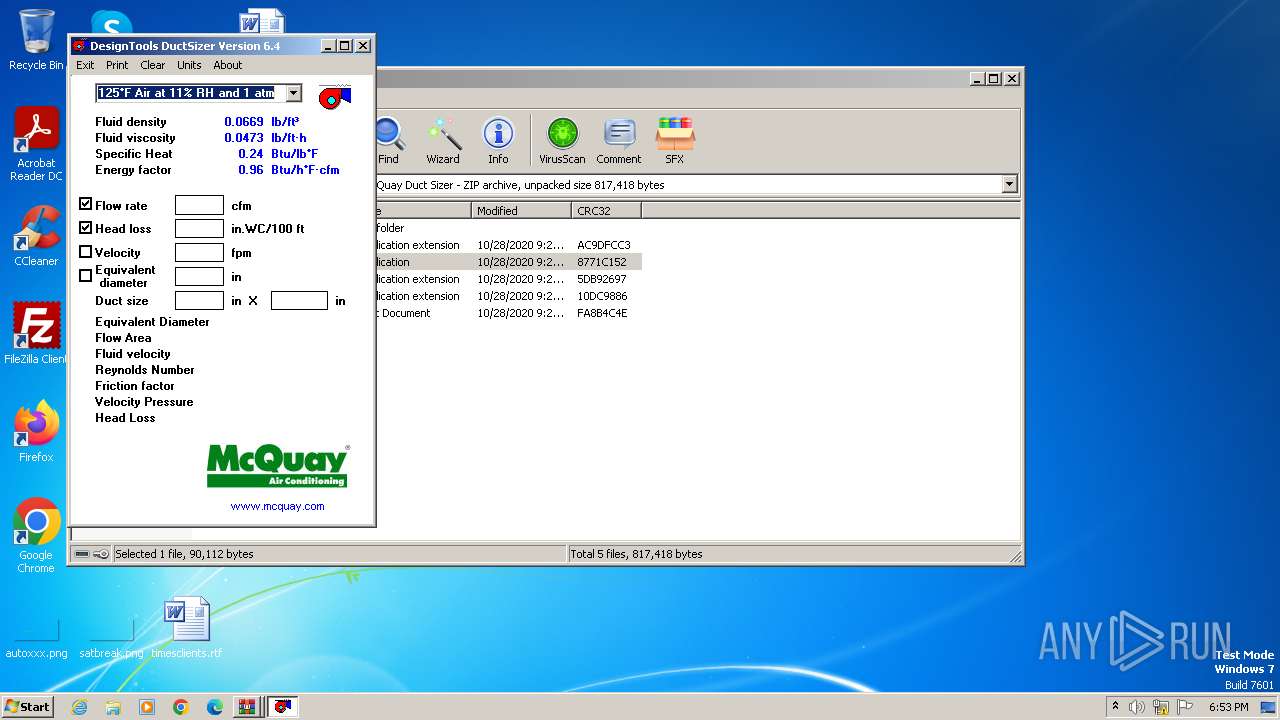Click the first Duct size input

point(199,301)
